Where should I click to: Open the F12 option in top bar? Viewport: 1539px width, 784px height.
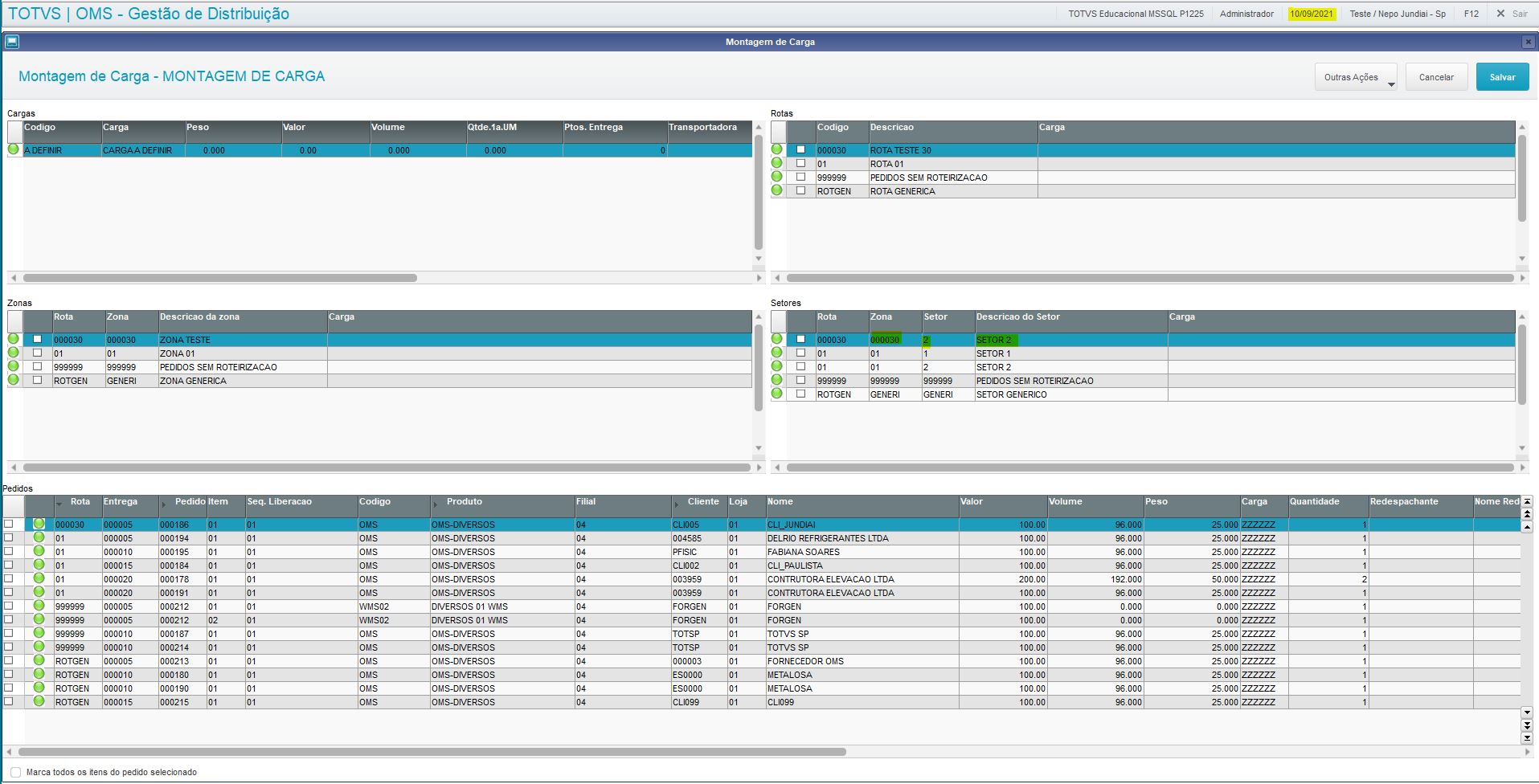(x=1471, y=14)
